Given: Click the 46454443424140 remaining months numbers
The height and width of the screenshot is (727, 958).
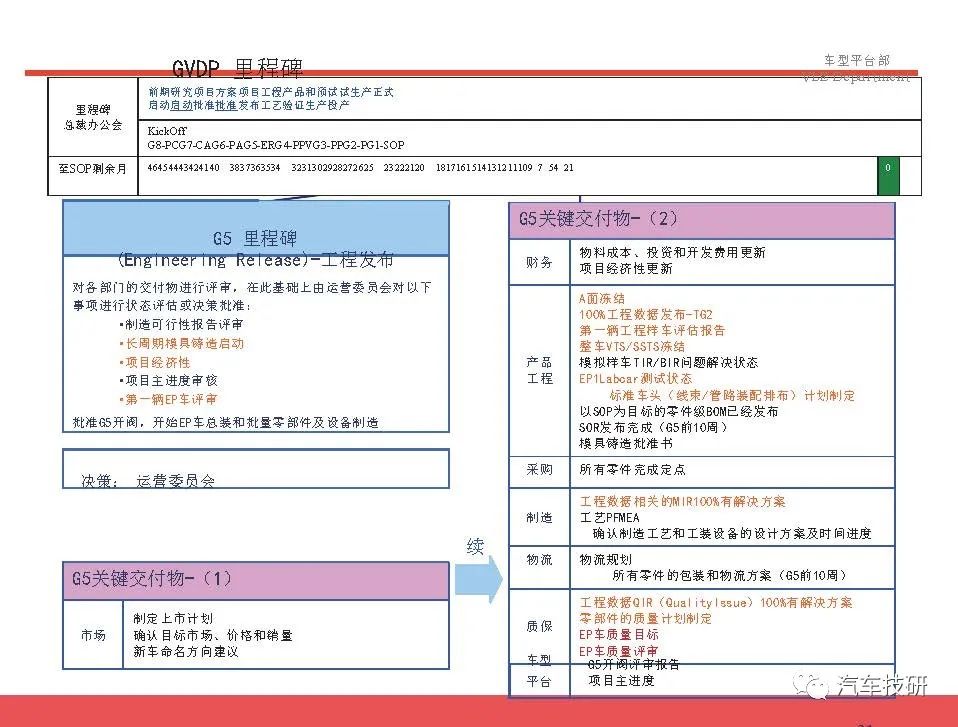Looking at the screenshot, I should point(183,167).
